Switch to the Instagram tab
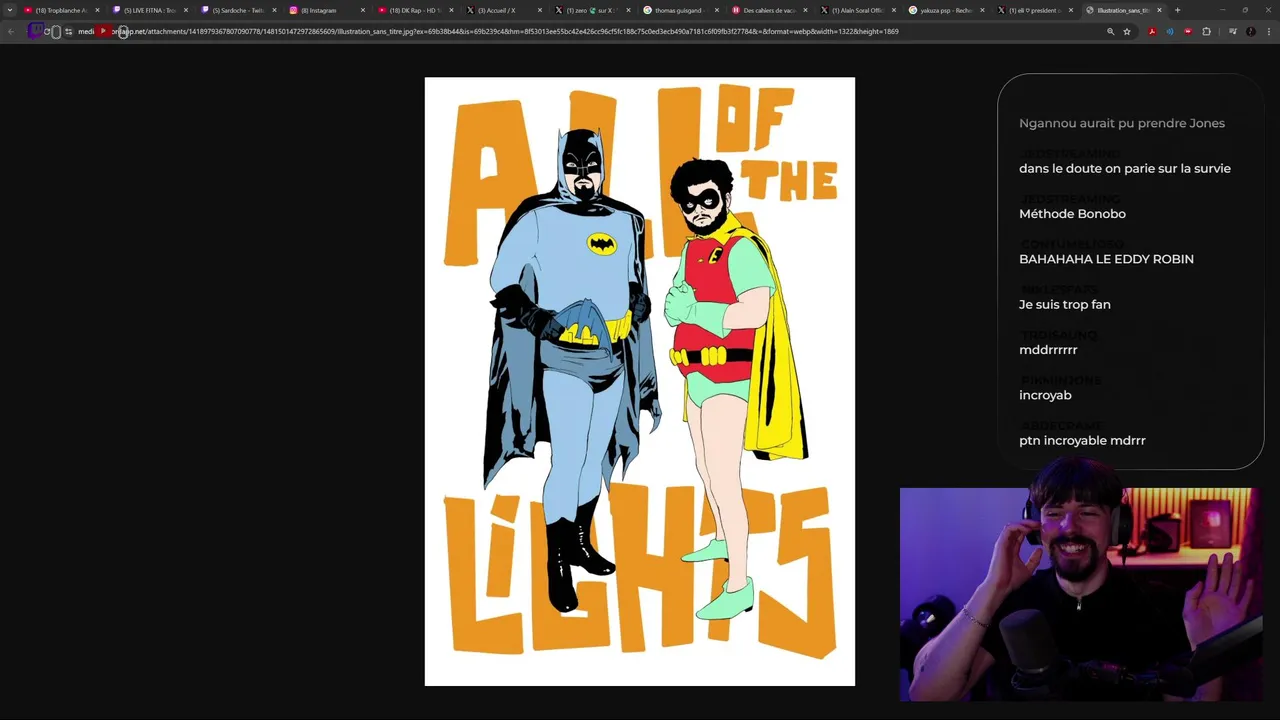 325,10
